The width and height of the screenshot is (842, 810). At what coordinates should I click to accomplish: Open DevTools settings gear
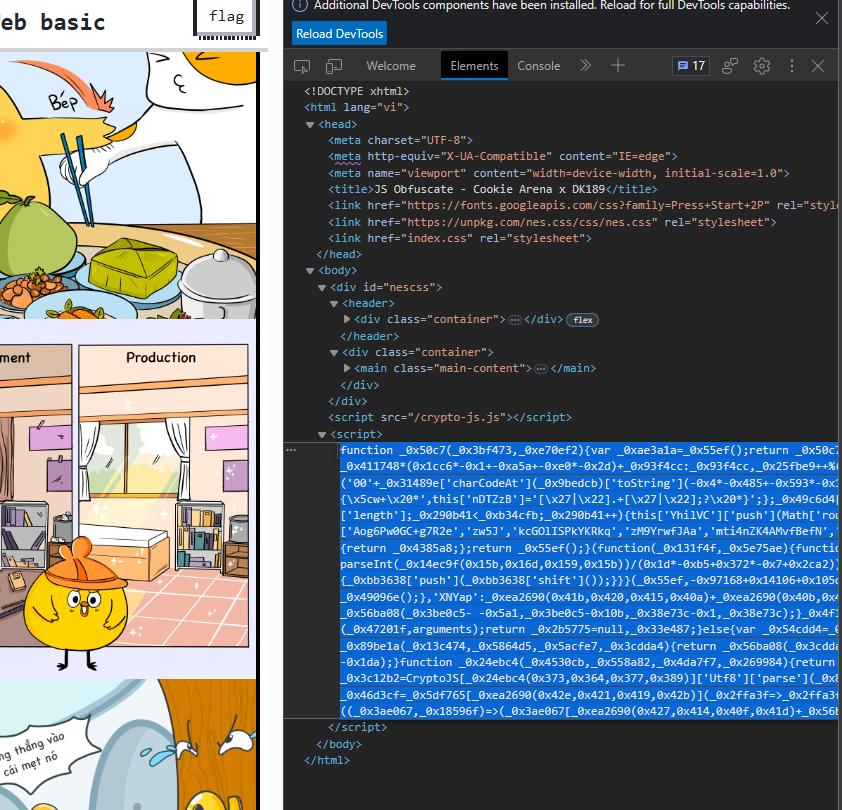coord(761,66)
